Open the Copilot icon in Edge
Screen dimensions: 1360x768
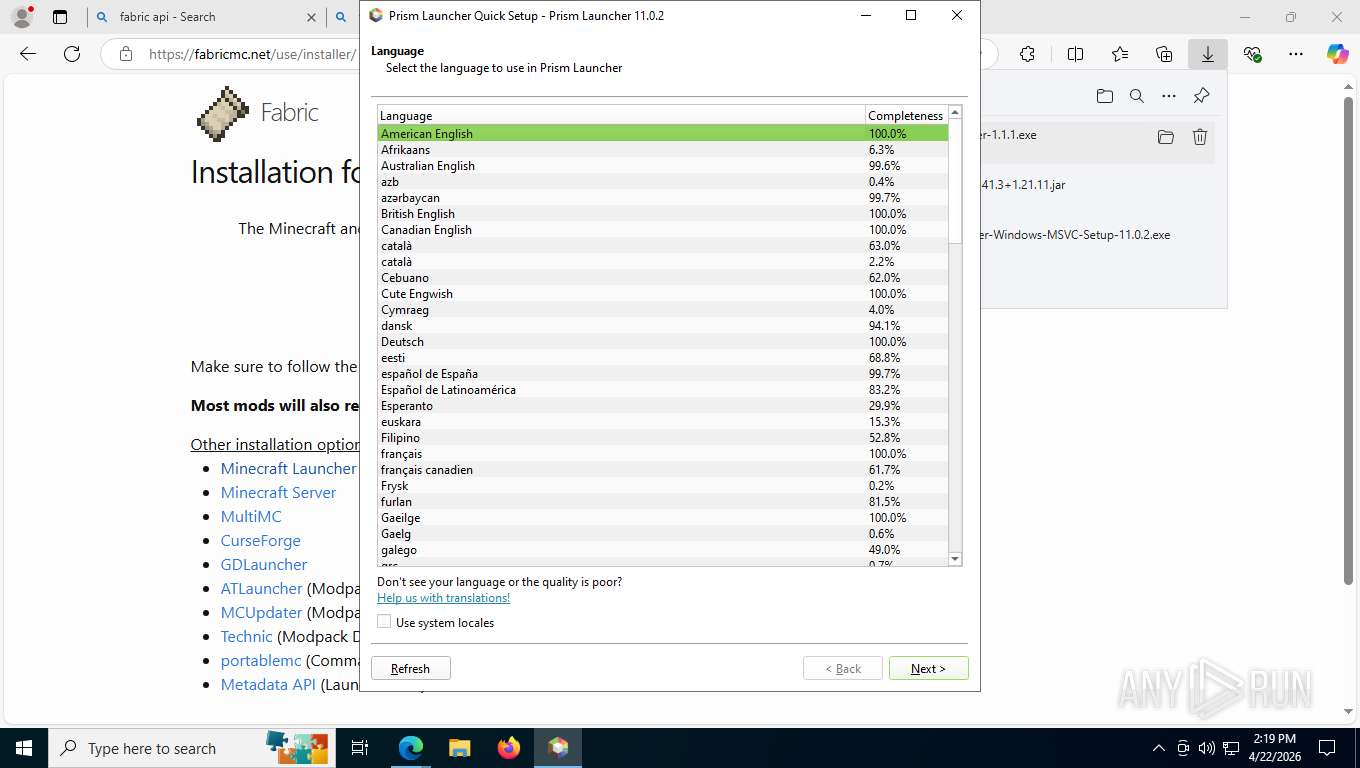(x=1338, y=54)
